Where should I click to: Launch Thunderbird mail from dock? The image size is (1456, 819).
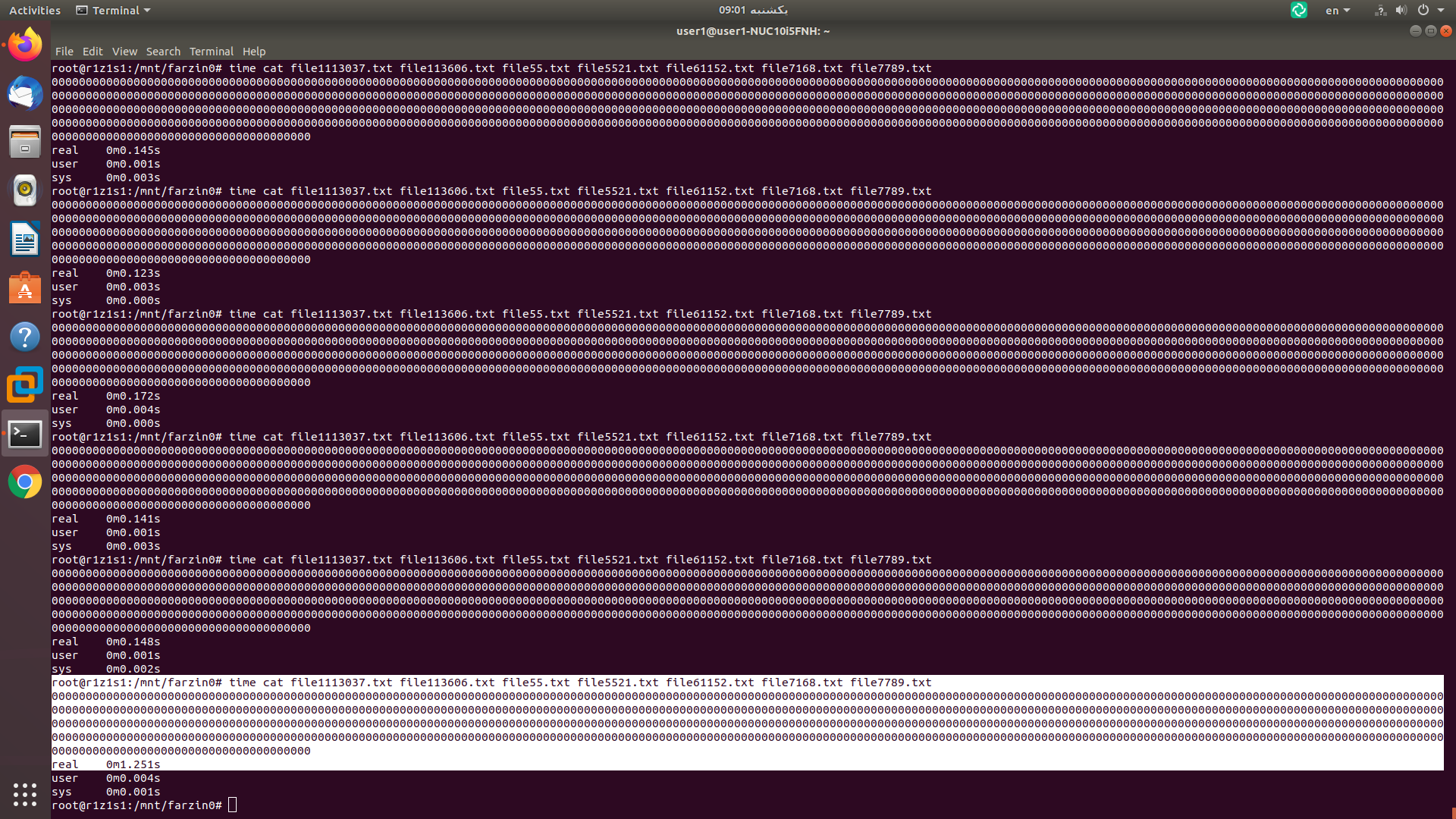[25, 93]
